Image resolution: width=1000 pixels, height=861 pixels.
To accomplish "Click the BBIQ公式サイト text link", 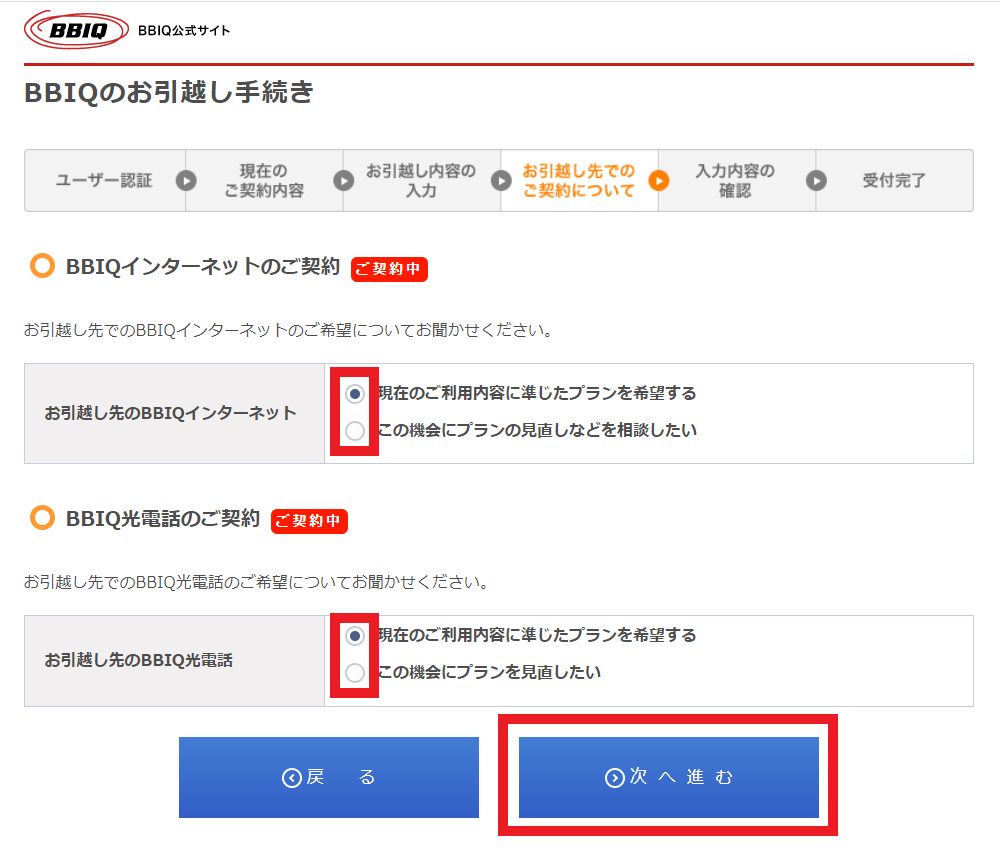I will pyautogui.click(x=184, y=31).
